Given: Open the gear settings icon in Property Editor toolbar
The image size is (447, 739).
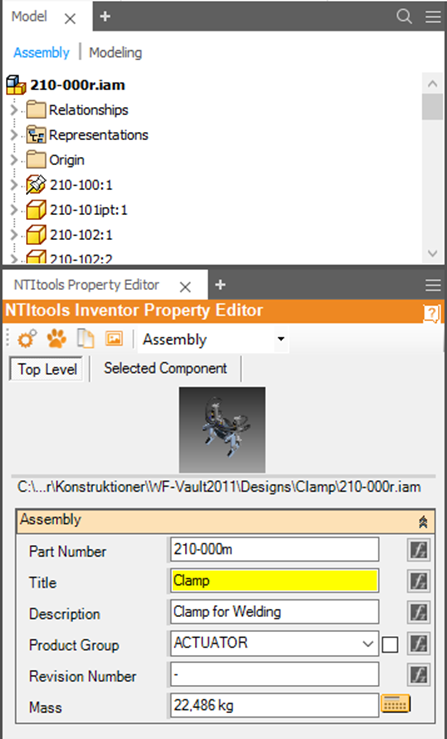Looking at the screenshot, I should (27, 339).
